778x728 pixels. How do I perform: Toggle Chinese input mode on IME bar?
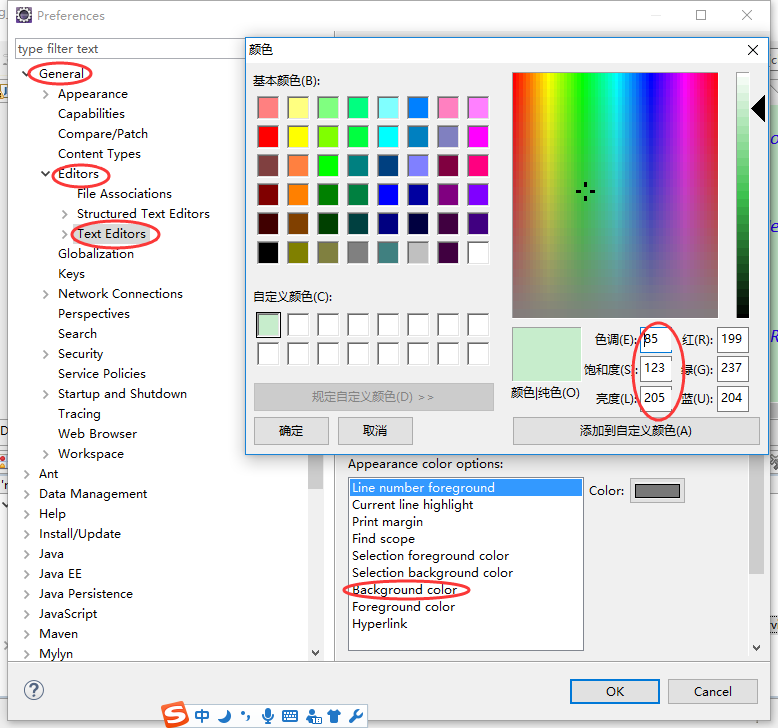tap(202, 716)
